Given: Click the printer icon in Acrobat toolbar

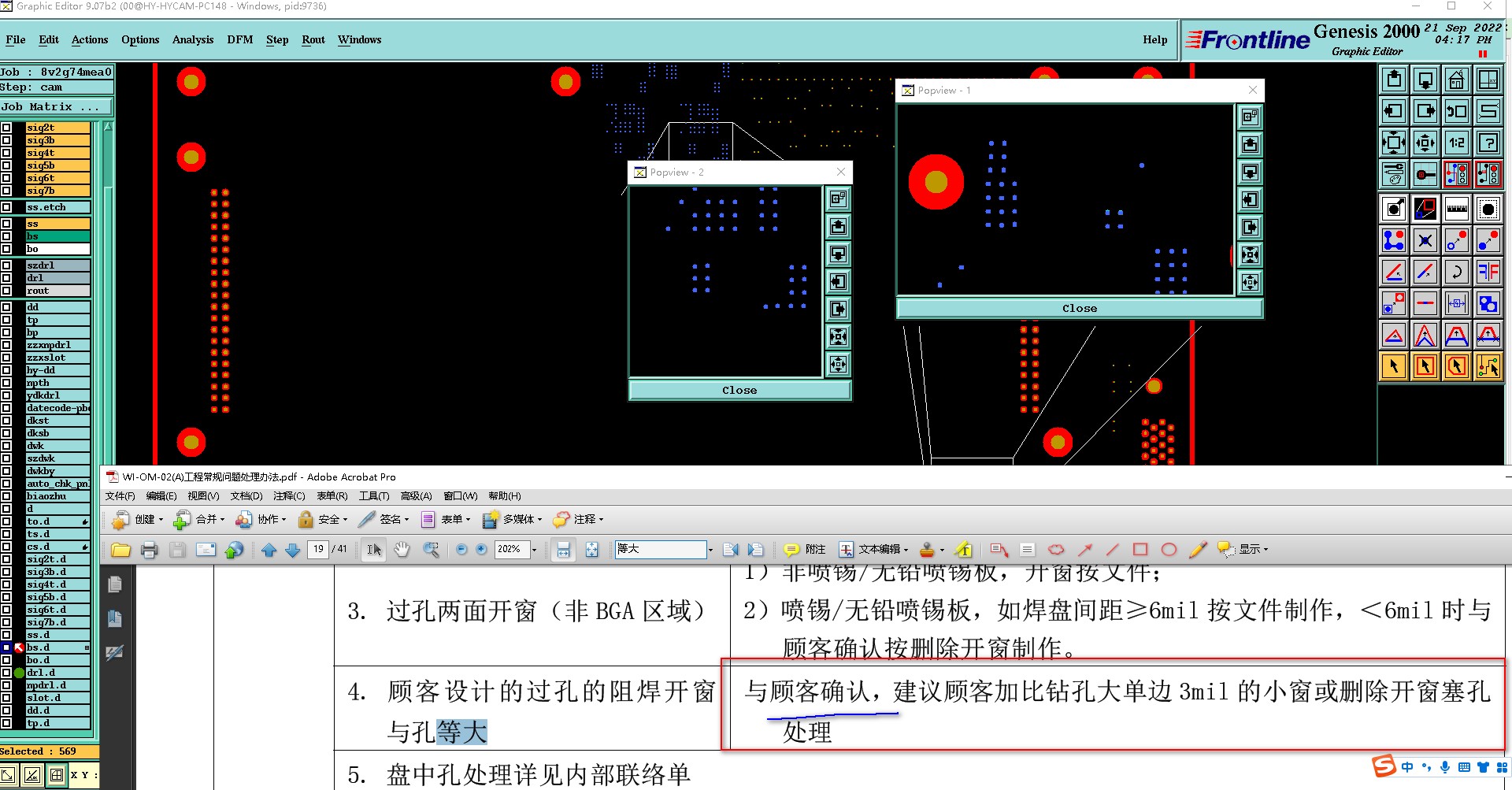Looking at the screenshot, I should [x=149, y=550].
